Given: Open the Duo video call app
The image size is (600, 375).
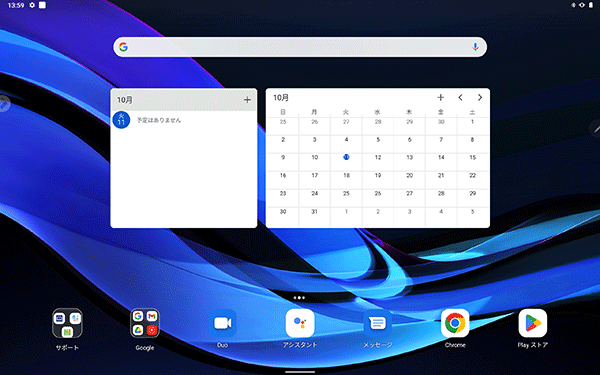Looking at the screenshot, I should (x=222, y=323).
